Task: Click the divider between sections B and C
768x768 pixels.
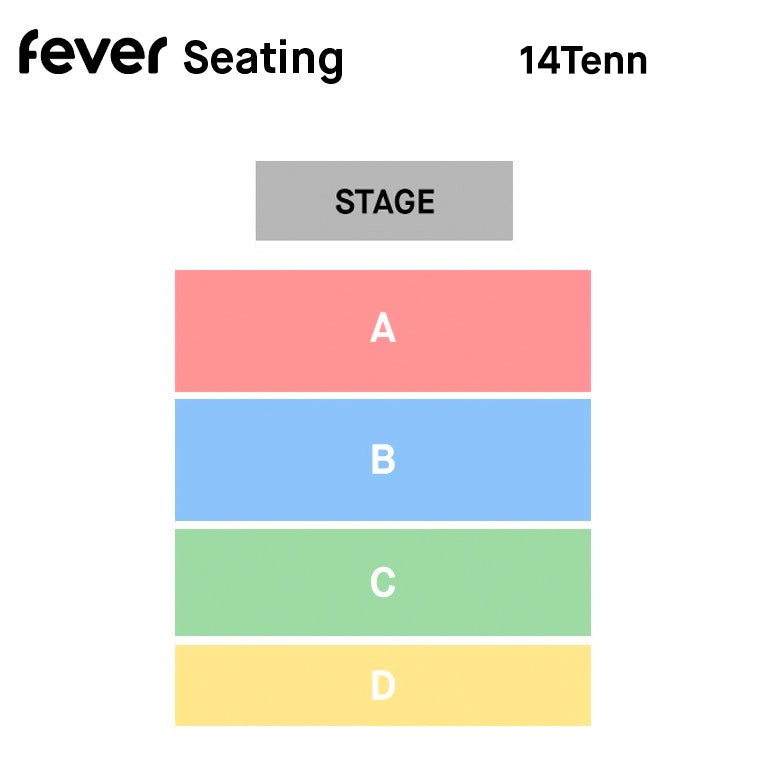Action: [x=383, y=525]
